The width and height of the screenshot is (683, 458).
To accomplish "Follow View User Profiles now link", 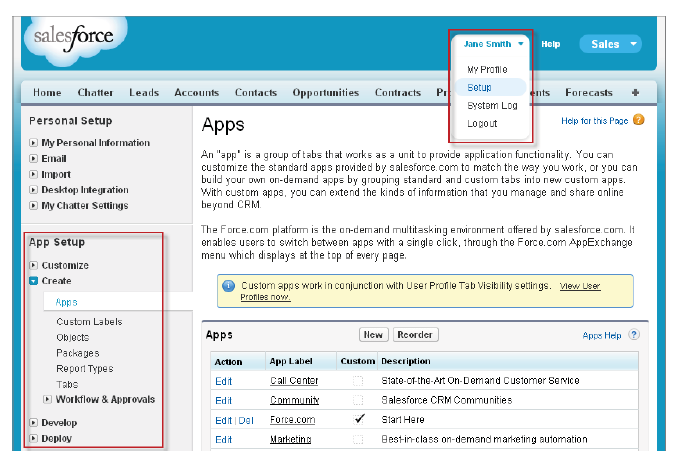I will 580,286.
